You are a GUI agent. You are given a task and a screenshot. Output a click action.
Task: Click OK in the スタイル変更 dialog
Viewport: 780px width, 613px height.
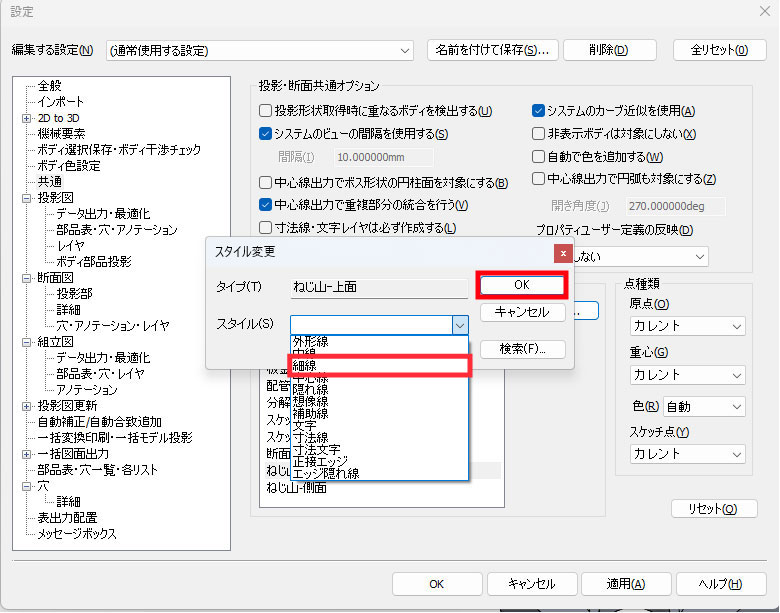pyautogui.click(x=522, y=285)
